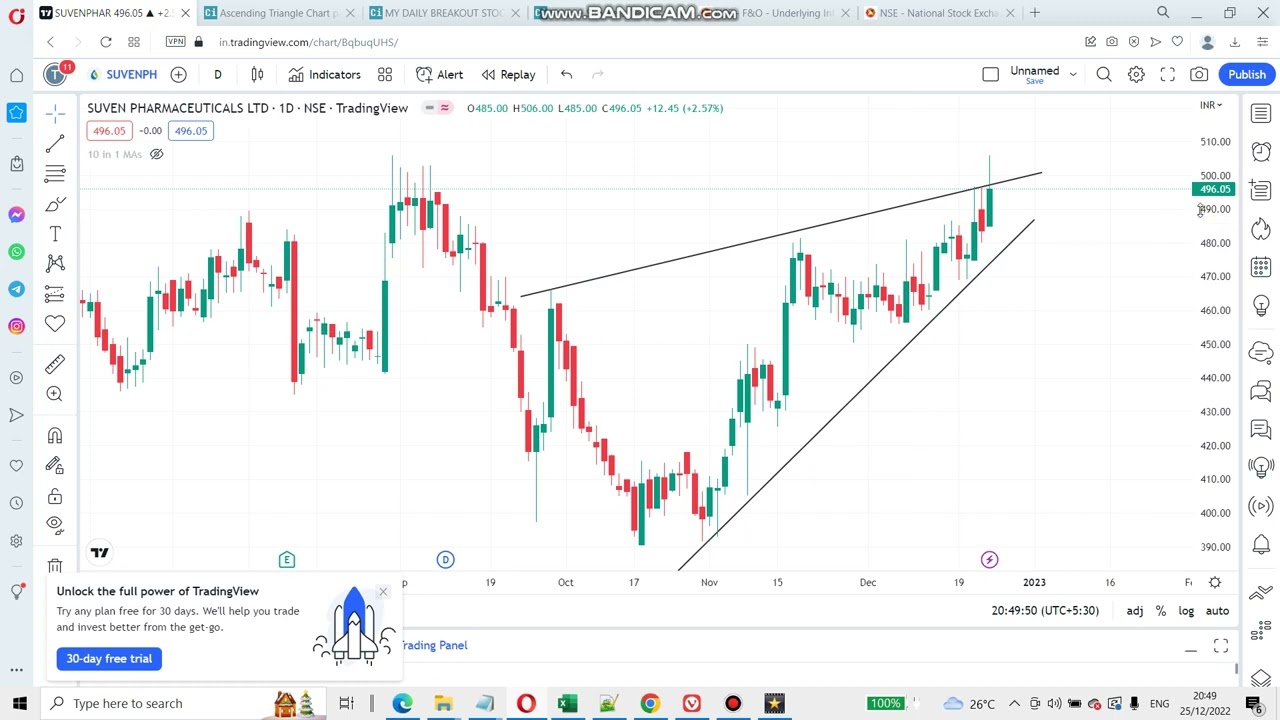The image size is (1280, 720).
Task: Open time axis settings gear
Action: tap(1215, 582)
